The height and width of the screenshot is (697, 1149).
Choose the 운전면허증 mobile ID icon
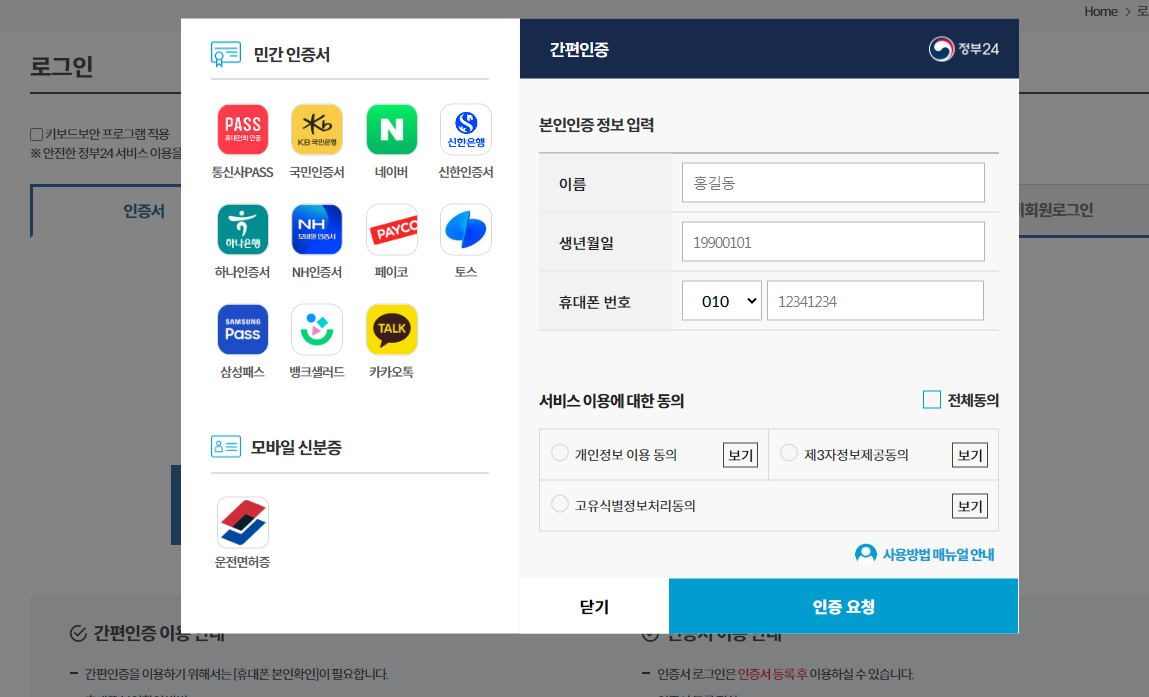[x=243, y=523]
